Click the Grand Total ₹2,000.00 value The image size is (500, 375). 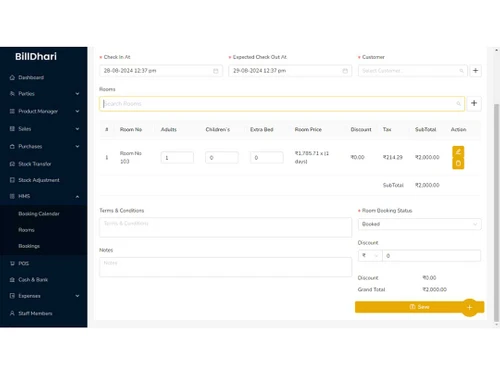point(435,289)
